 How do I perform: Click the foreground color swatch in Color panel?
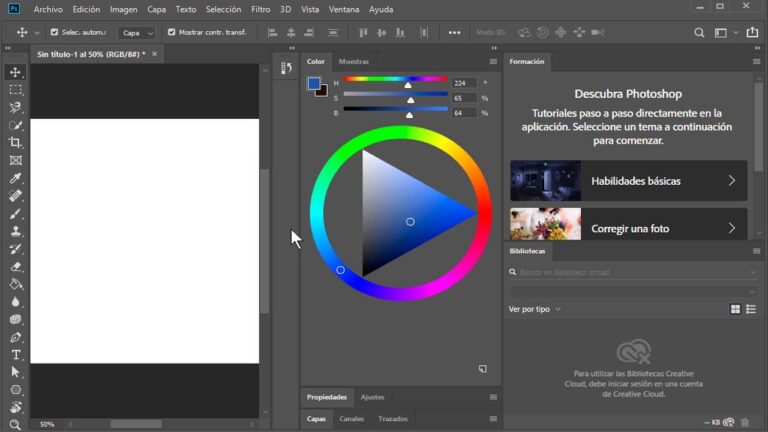point(313,83)
